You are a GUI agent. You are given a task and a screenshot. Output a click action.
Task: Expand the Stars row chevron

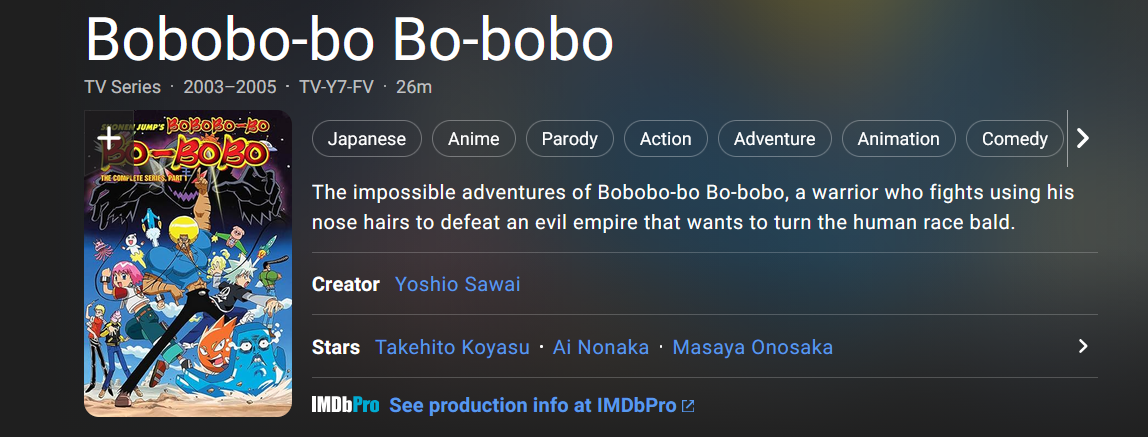[1084, 346]
